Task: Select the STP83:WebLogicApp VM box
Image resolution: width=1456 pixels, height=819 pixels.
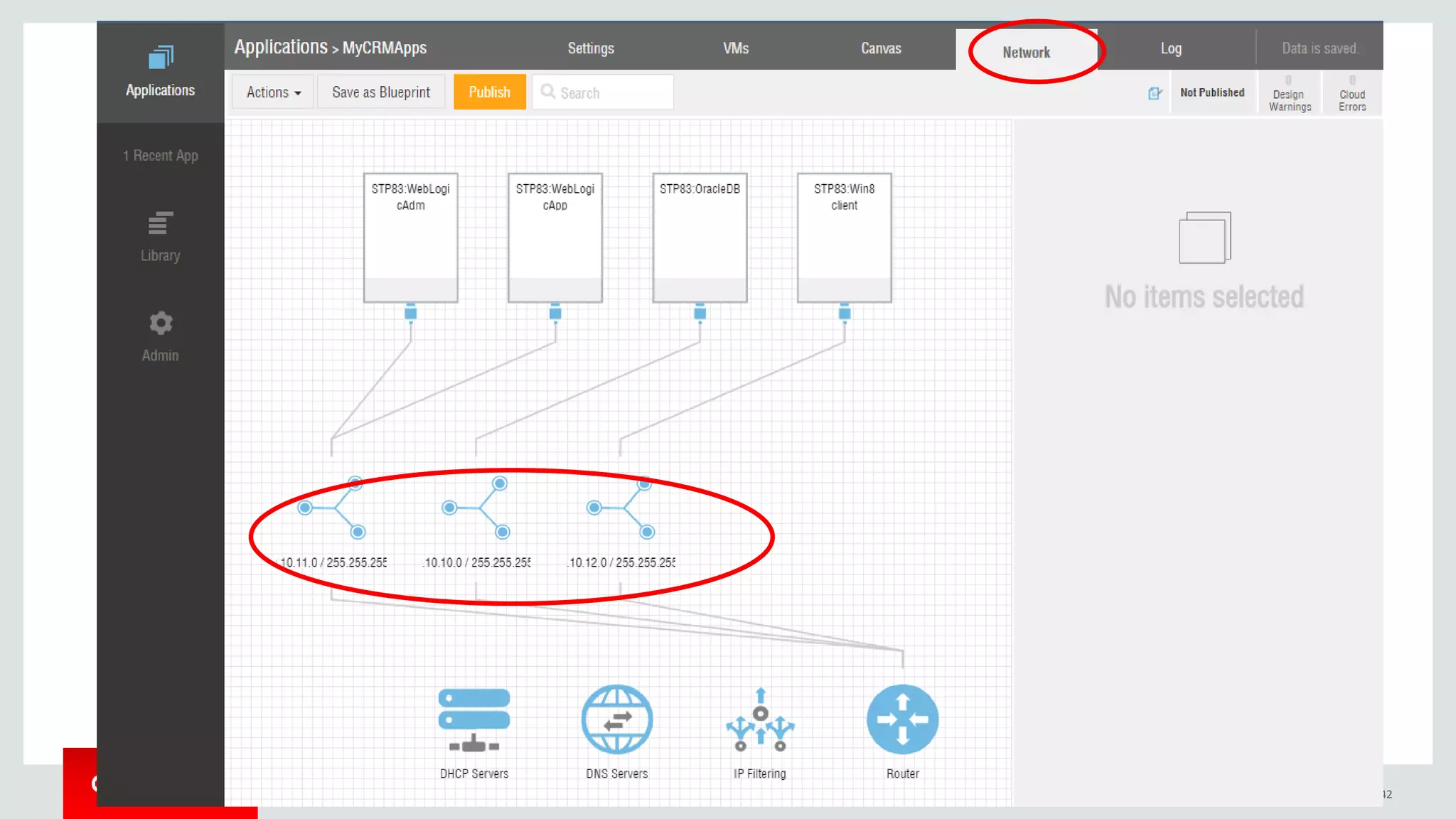Action: [x=555, y=237]
